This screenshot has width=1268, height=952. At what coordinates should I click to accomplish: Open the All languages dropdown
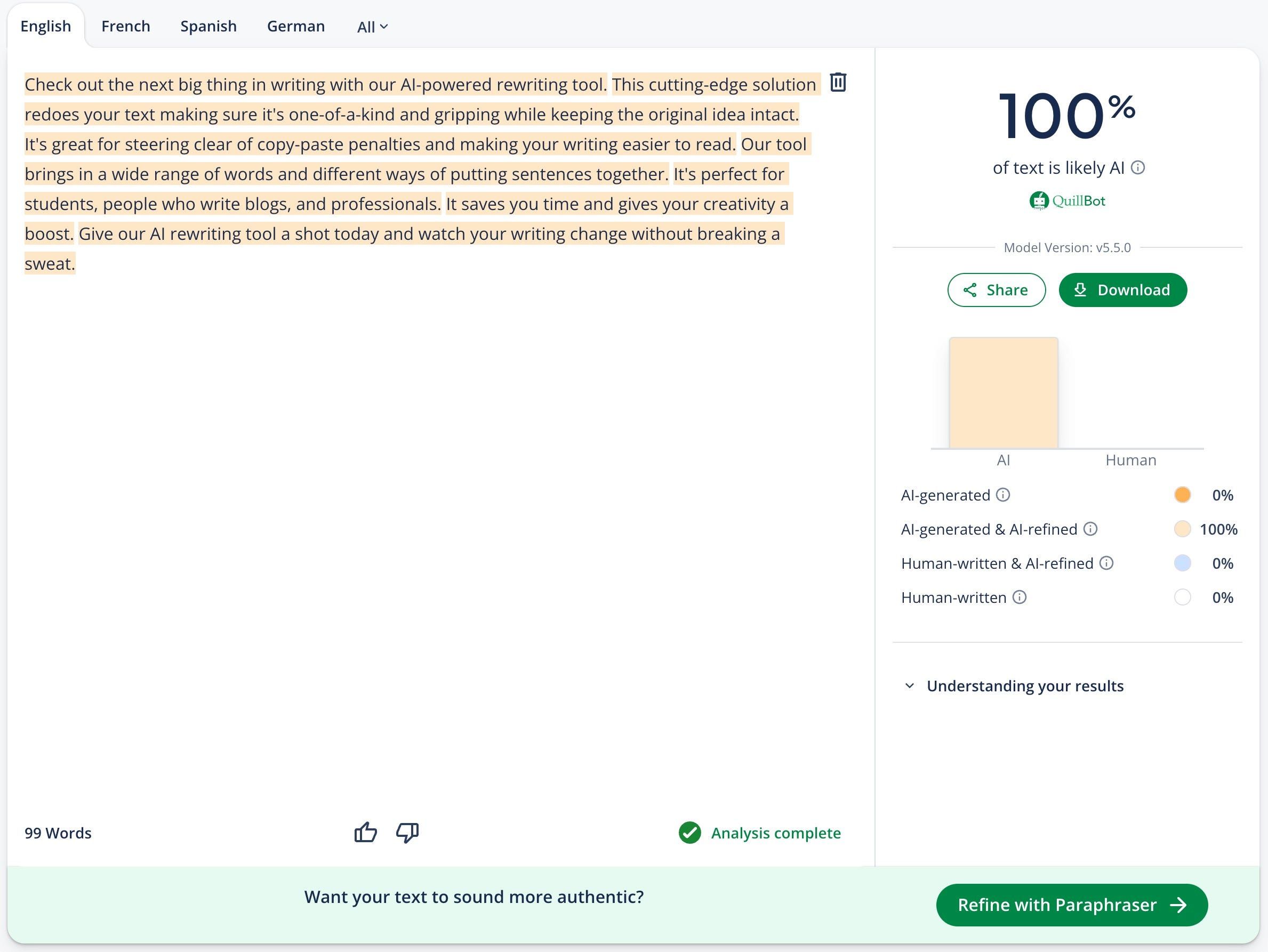pos(372,27)
